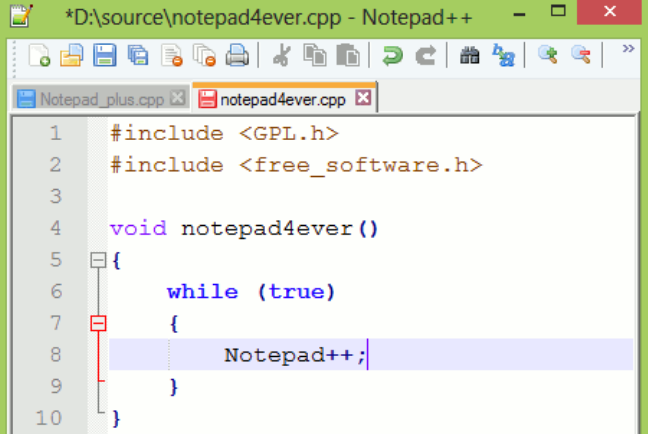
Task: Click line number 4 in margin
Action: (55, 228)
